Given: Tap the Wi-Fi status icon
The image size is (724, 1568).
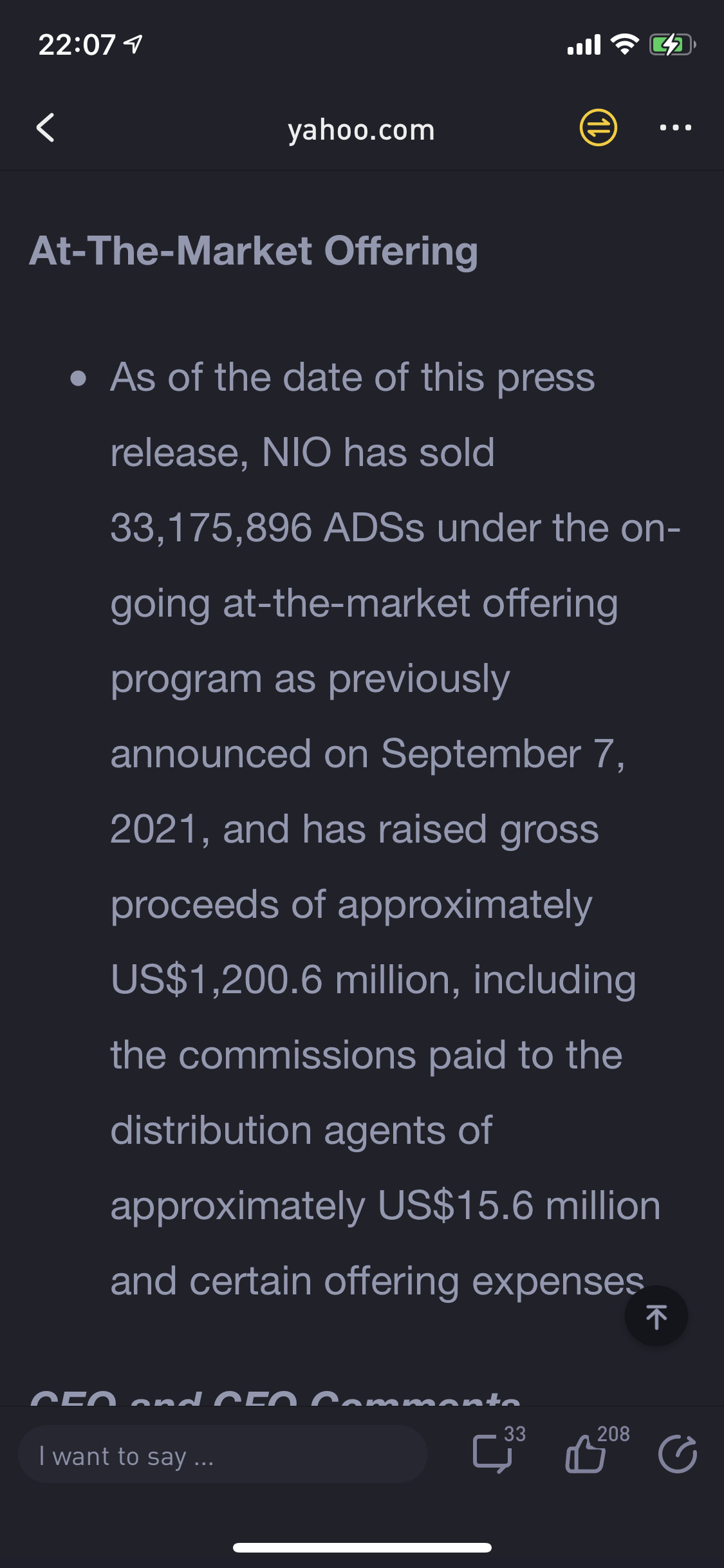Looking at the screenshot, I should tap(624, 44).
